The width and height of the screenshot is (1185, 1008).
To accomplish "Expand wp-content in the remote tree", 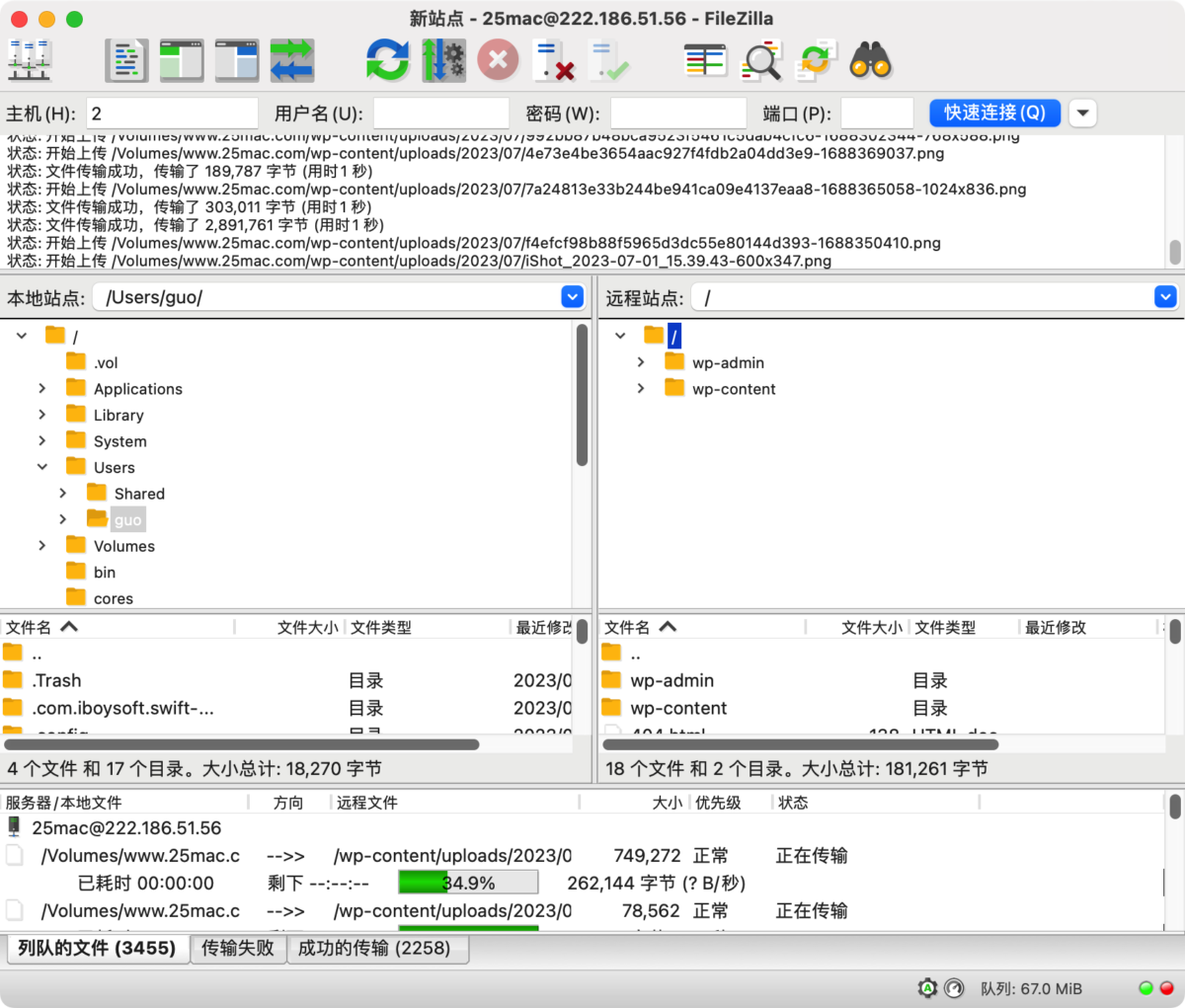I will click(x=640, y=388).
